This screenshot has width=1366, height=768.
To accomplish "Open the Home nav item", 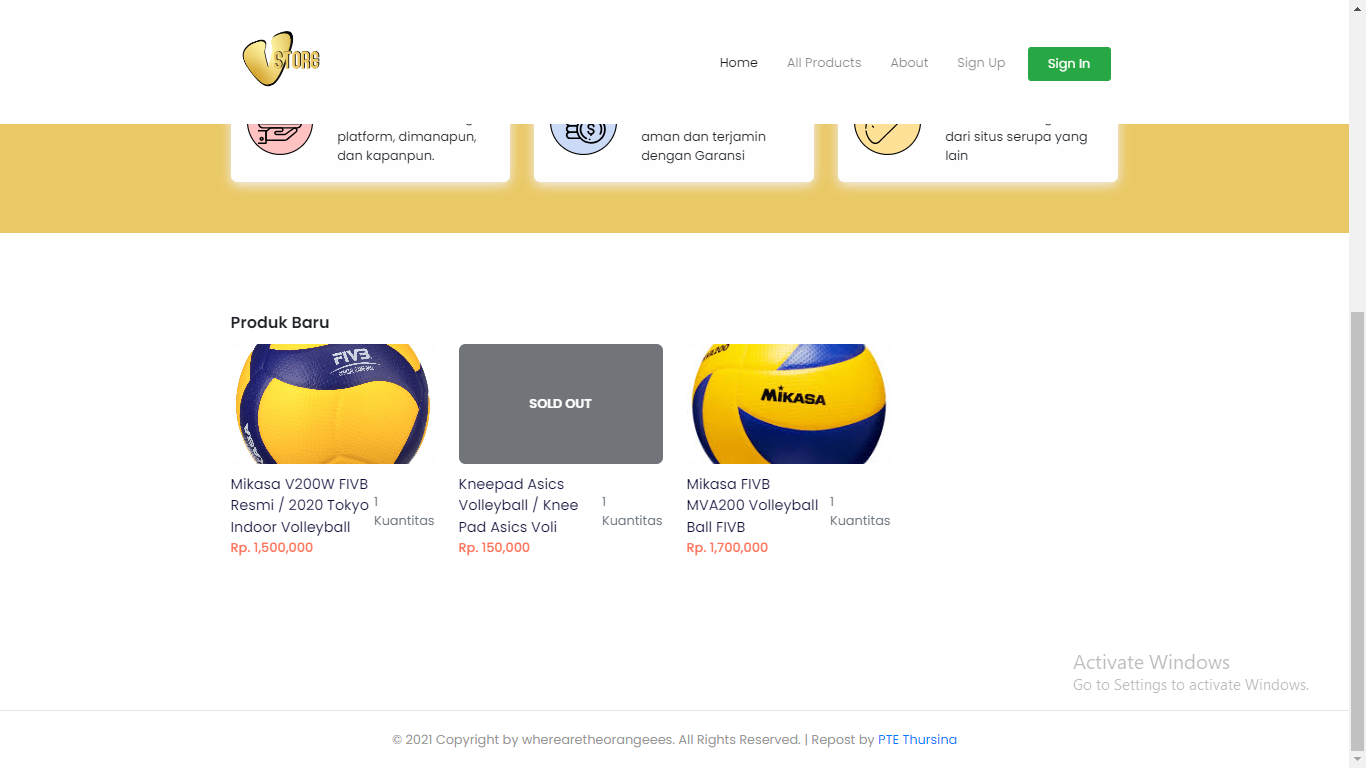I will point(739,63).
